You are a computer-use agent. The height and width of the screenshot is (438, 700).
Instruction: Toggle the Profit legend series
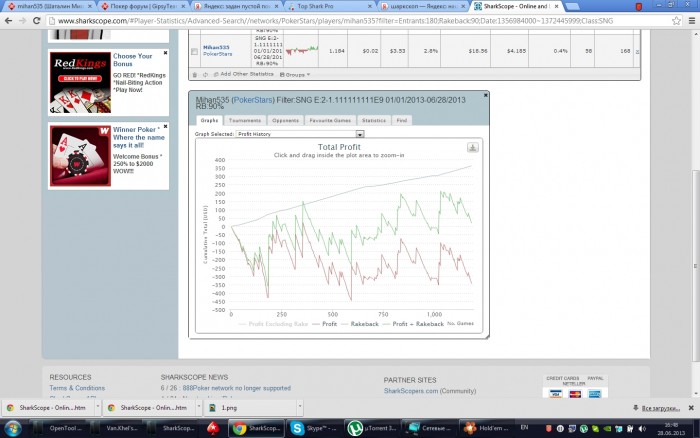tap(324, 324)
